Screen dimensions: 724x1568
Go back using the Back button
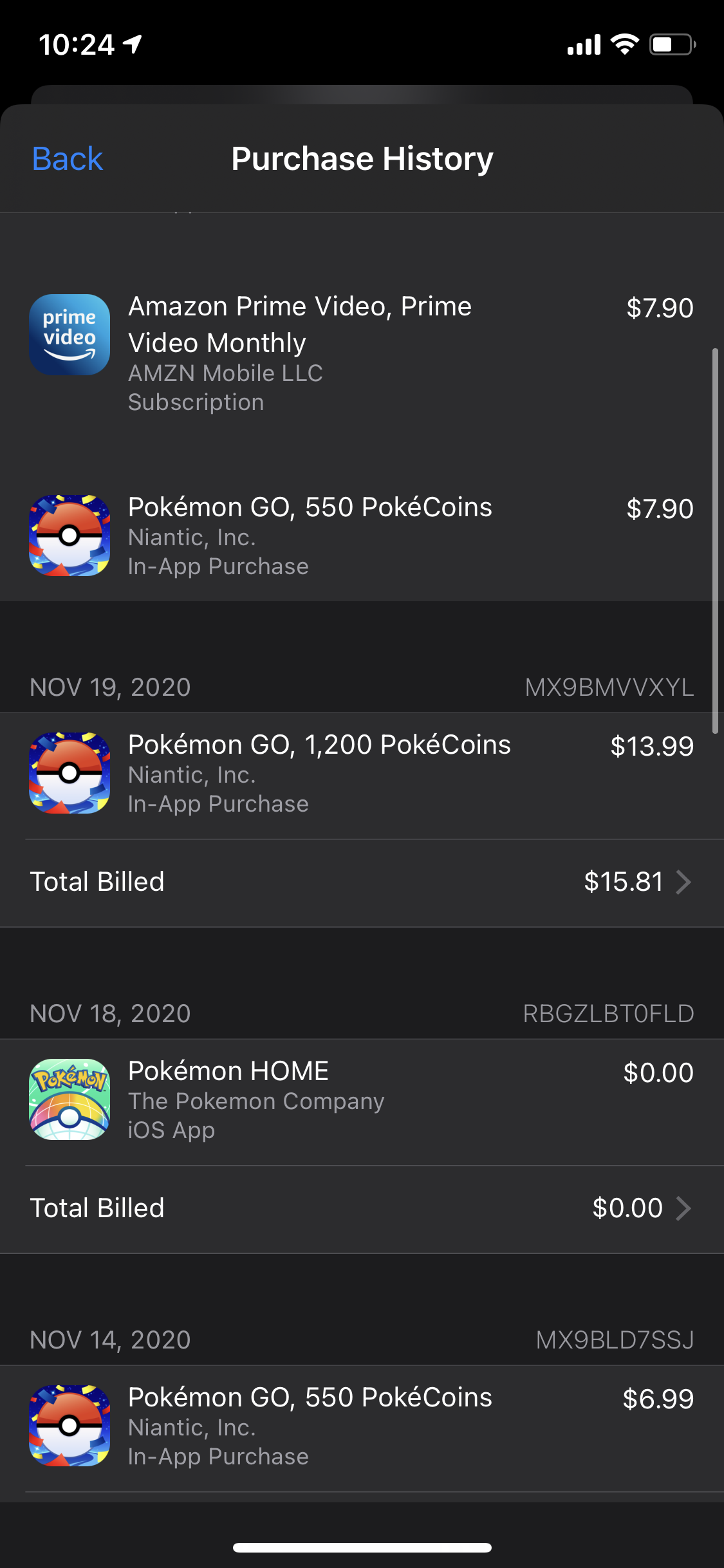(x=68, y=159)
